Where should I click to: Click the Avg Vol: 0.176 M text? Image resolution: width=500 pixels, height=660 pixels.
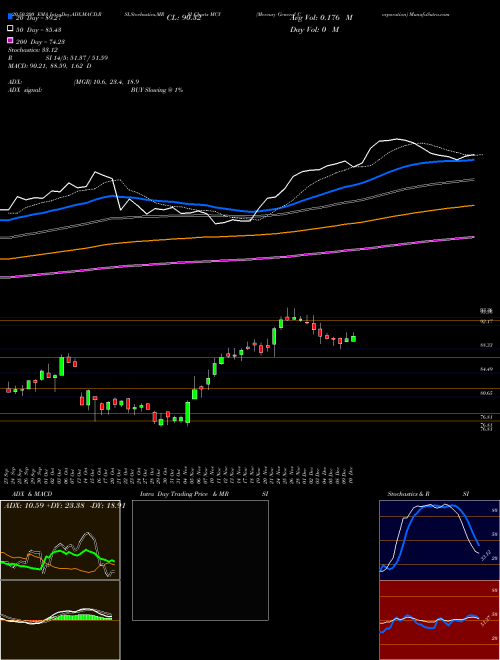point(321,18)
